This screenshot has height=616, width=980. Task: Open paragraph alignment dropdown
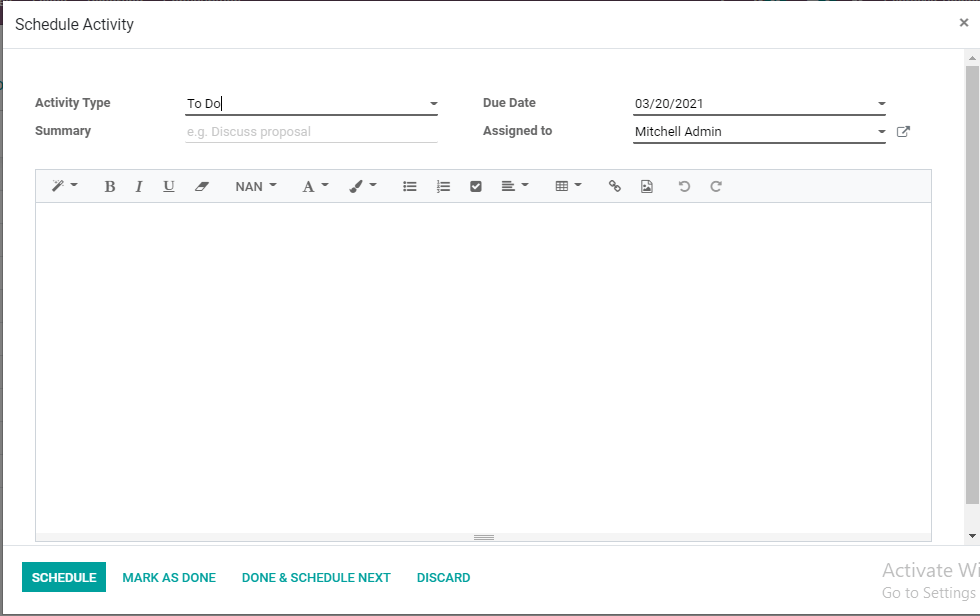[x=515, y=186]
